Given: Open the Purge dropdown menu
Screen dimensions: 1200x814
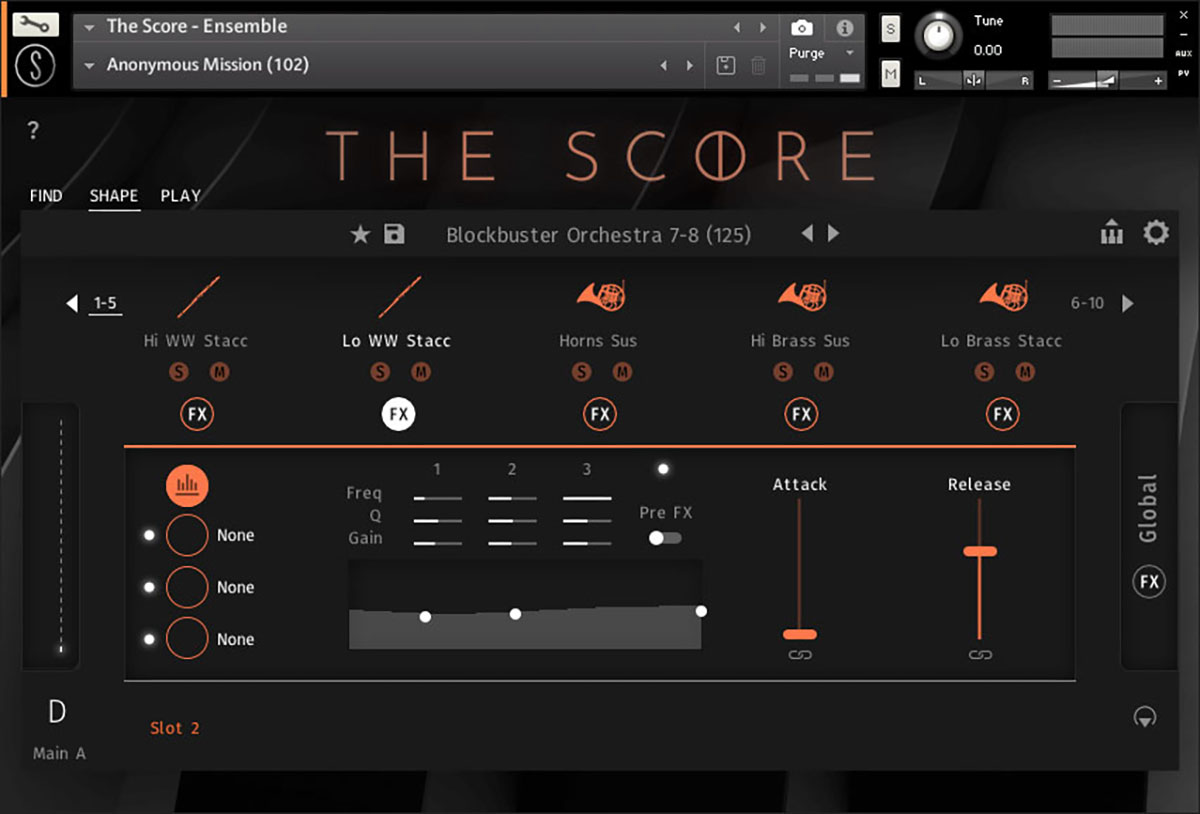Looking at the screenshot, I should (x=850, y=53).
